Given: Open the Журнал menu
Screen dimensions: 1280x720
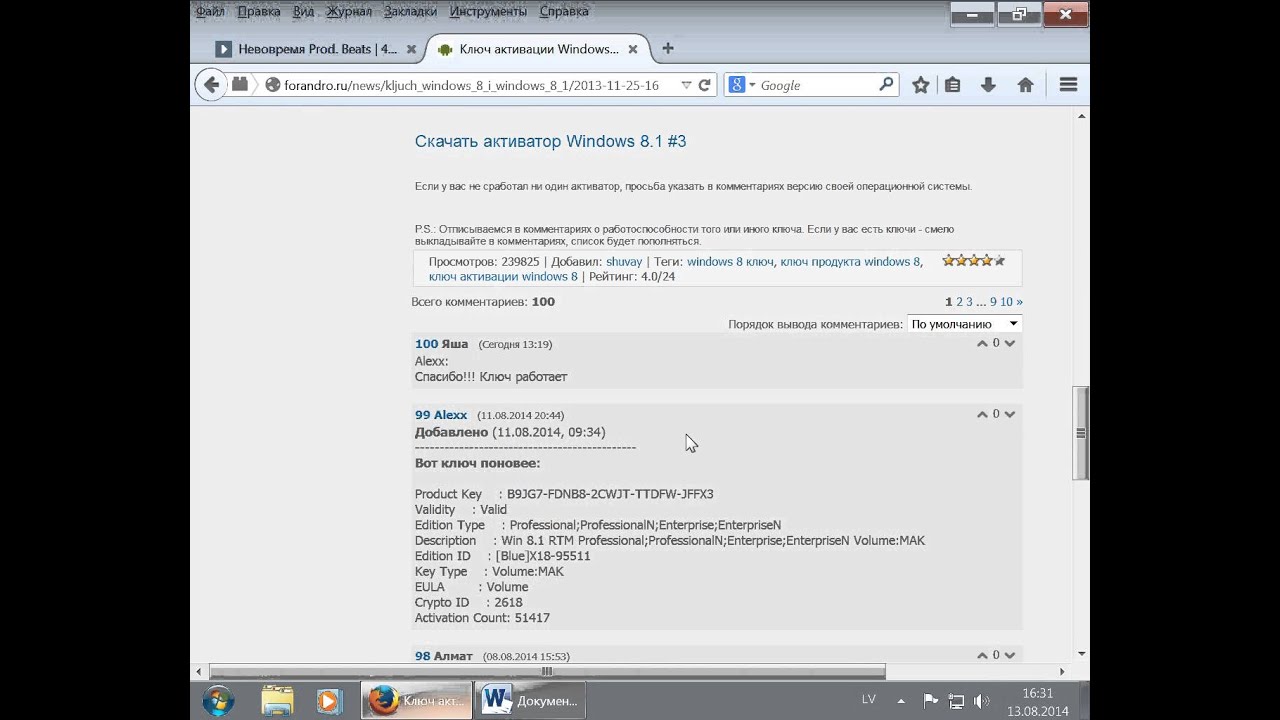Looking at the screenshot, I should click(x=348, y=11).
